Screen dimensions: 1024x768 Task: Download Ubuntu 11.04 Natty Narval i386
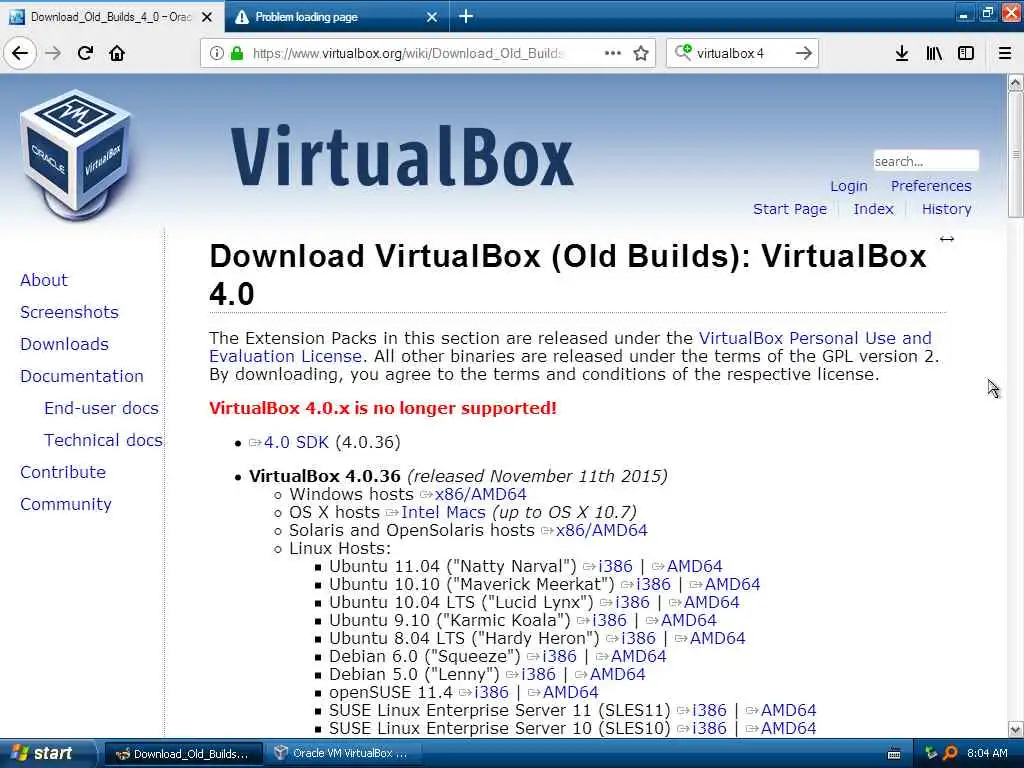(615, 566)
